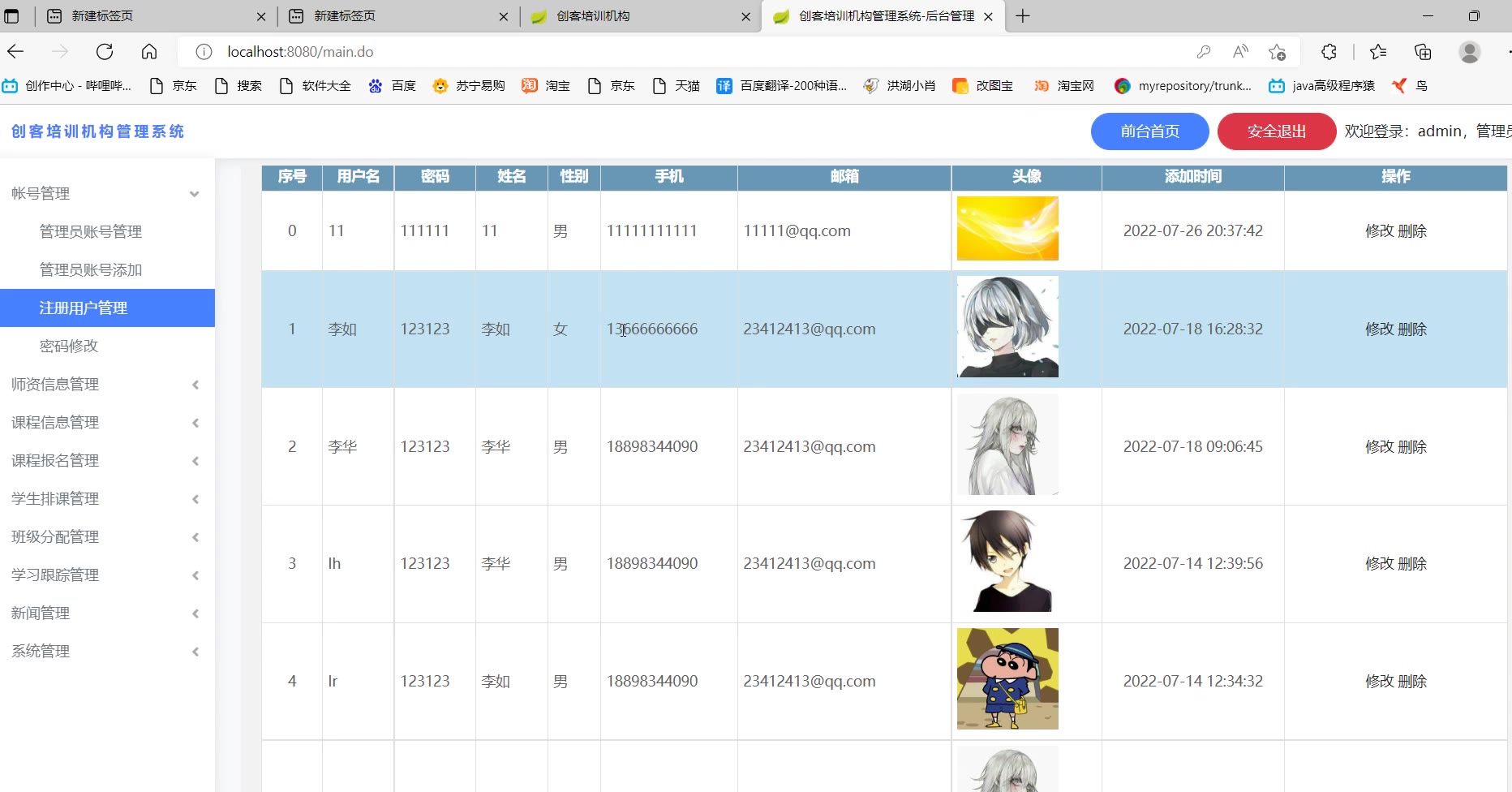Image resolution: width=1512 pixels, height=792 pixels.
Task: Open the tab actions menu
Action: point(12,16)
